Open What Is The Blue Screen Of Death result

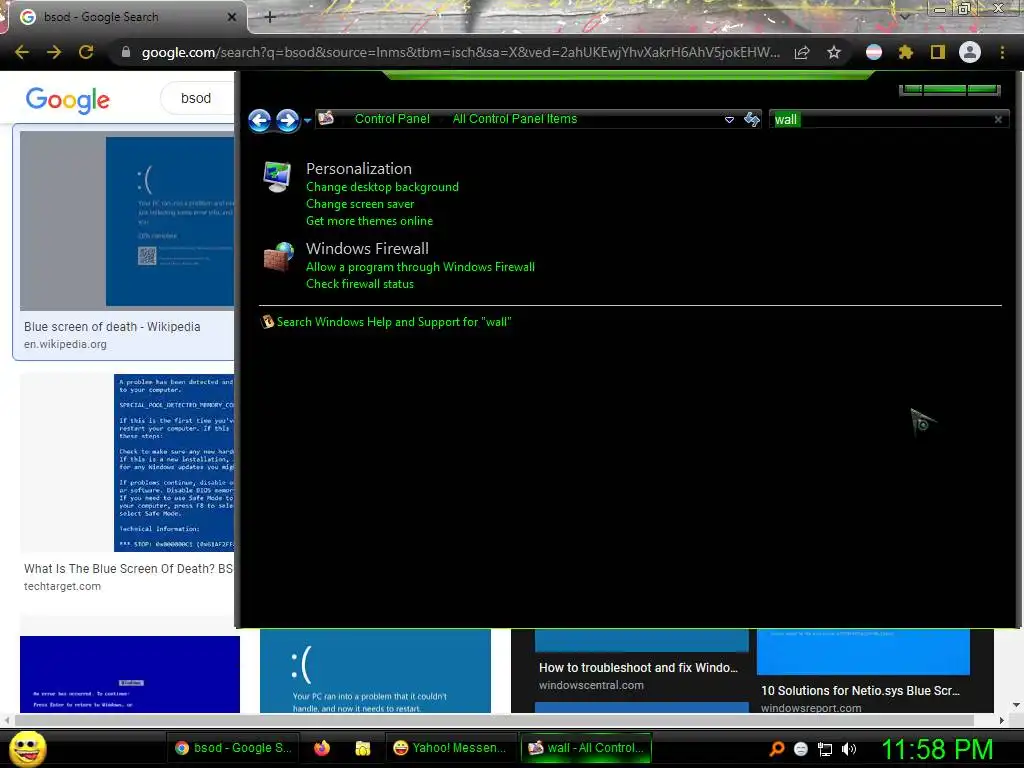(x=128, y=569)
